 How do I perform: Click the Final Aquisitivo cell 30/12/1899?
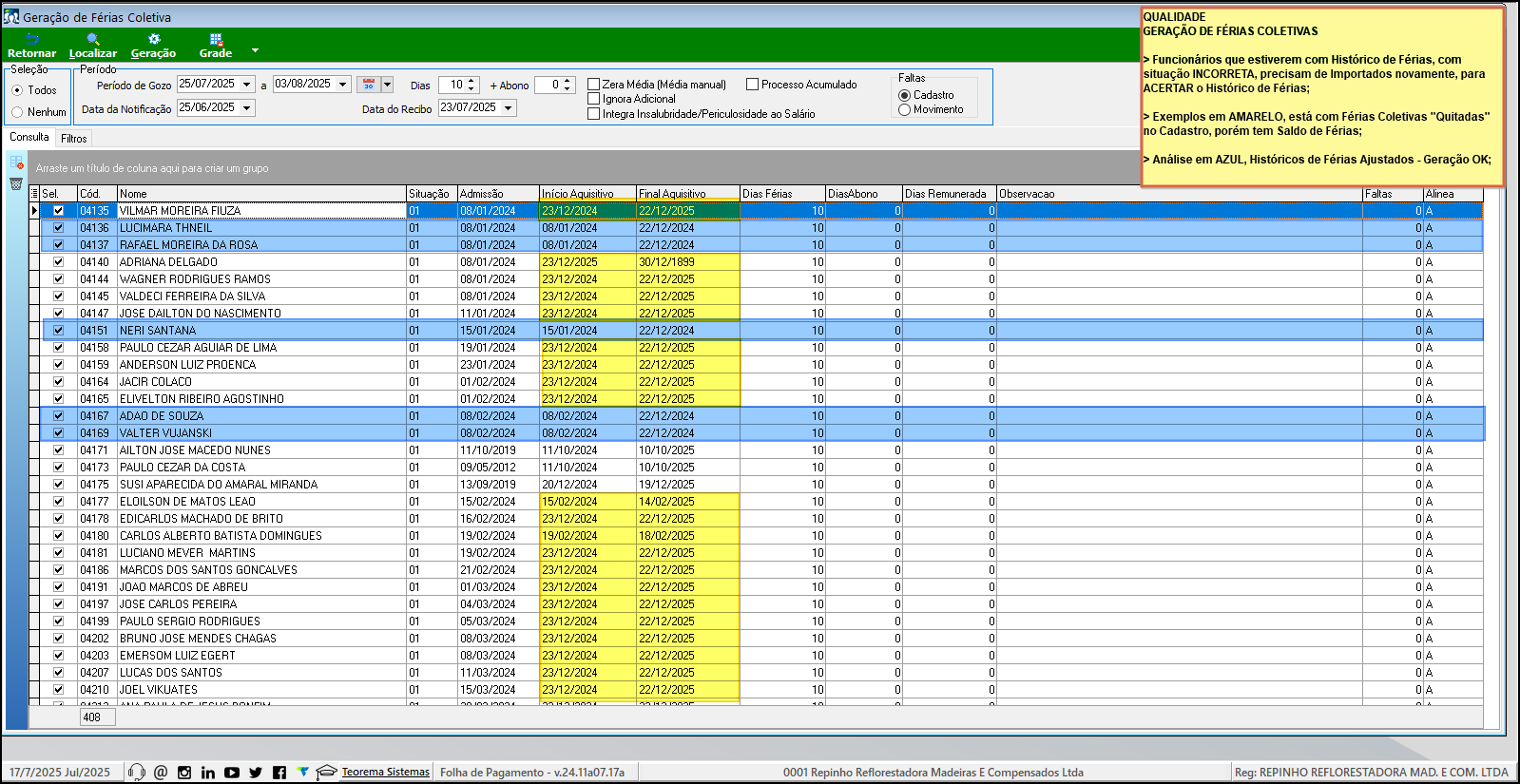point(688,262)
